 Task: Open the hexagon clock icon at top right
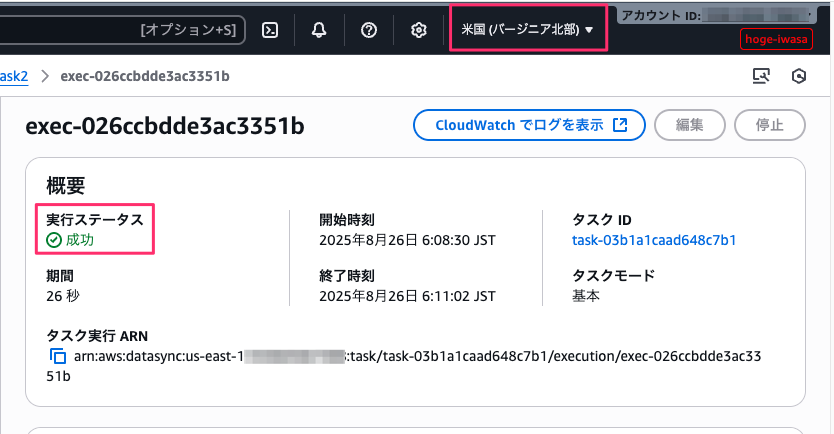pos(799,76)
